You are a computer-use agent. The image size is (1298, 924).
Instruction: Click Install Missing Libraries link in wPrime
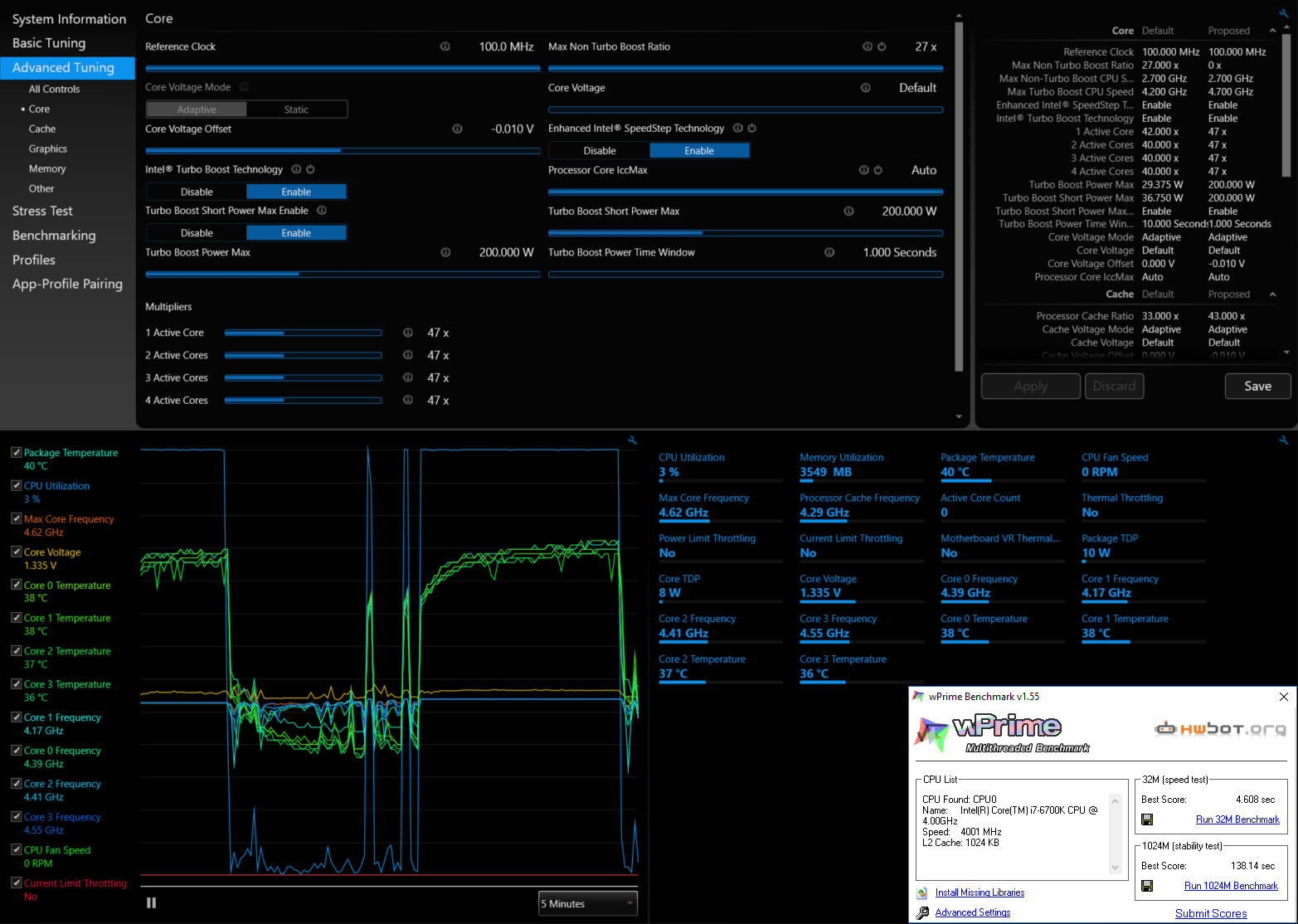tap(980, 892)
